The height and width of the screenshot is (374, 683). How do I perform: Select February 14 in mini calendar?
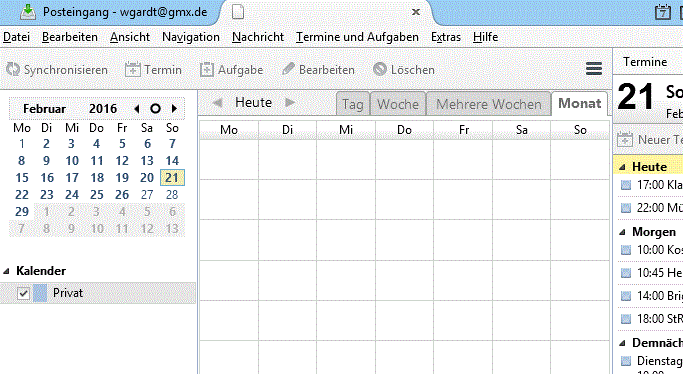(x=172, y=161)
